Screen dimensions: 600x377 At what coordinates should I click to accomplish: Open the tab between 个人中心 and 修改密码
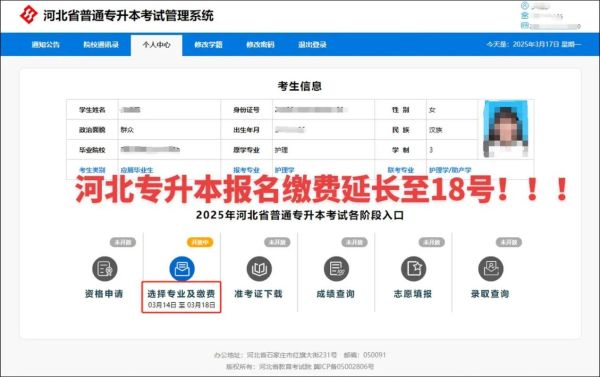tap(208, 45)
